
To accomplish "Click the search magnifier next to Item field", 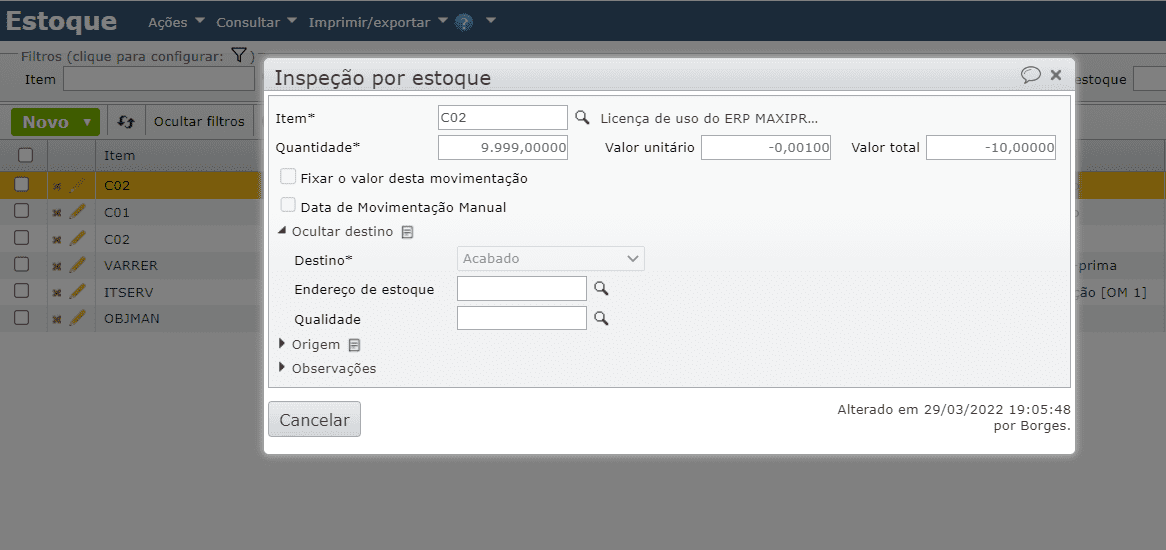I will point(582,118).
